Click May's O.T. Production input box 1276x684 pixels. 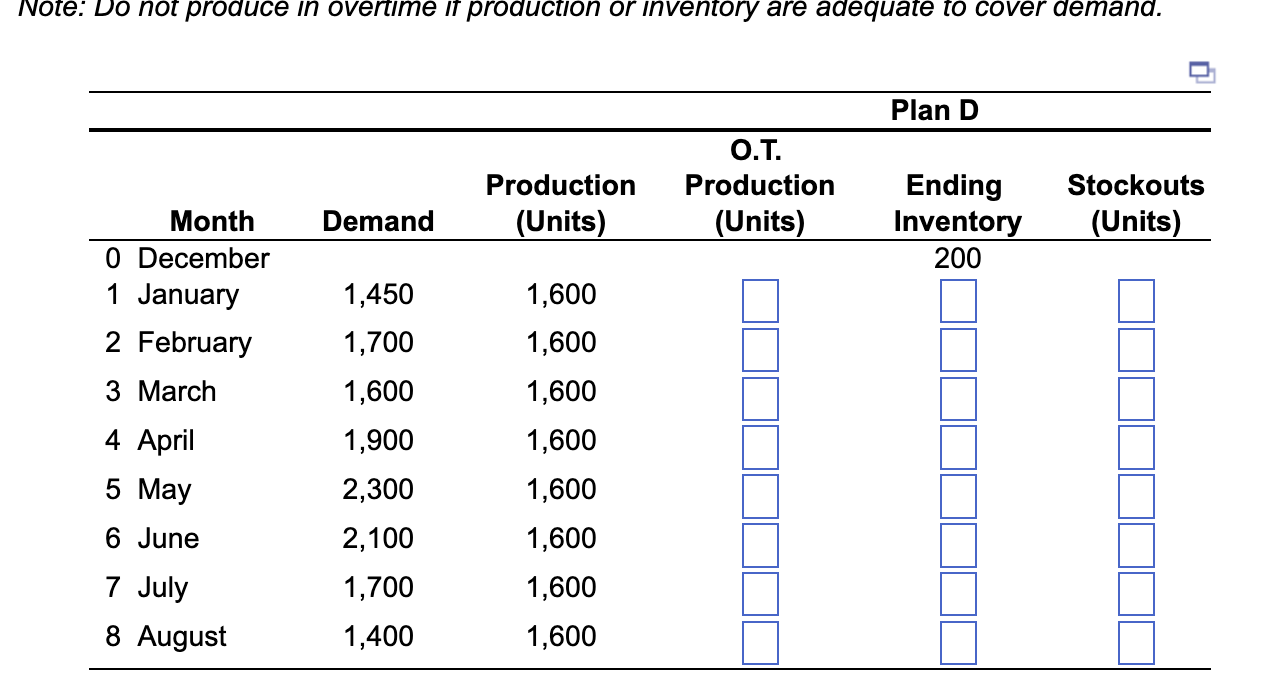(761, 494)
